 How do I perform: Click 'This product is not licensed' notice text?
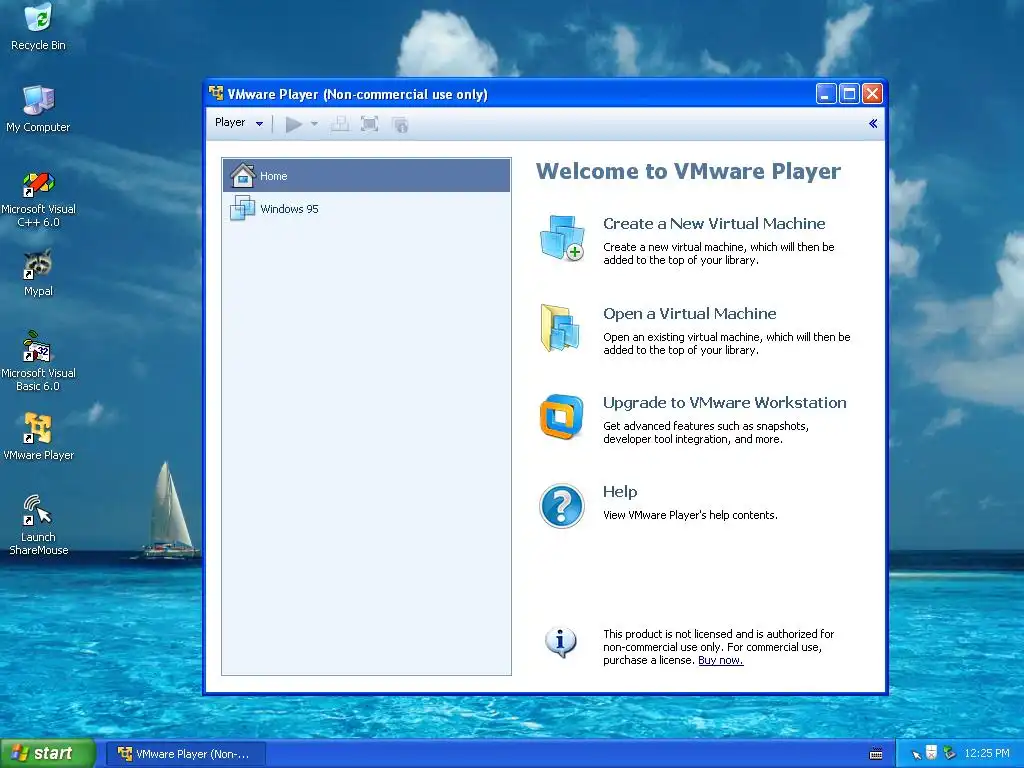click(x=718, y=647)
